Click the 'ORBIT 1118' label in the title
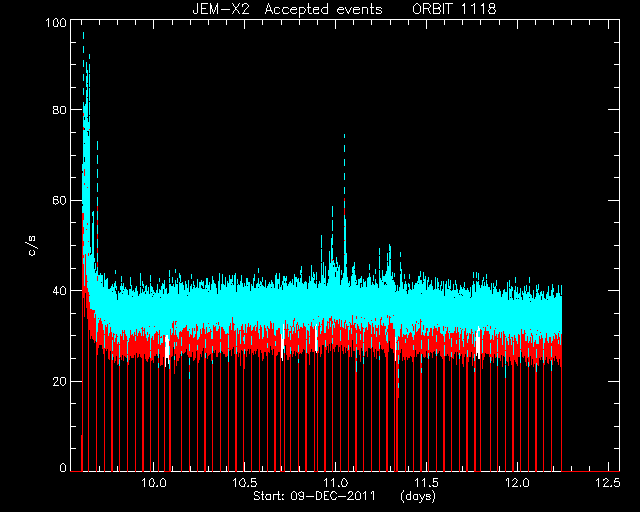This screenshot has height=512, width=640. pyautogui.click(x=454, y=9)
